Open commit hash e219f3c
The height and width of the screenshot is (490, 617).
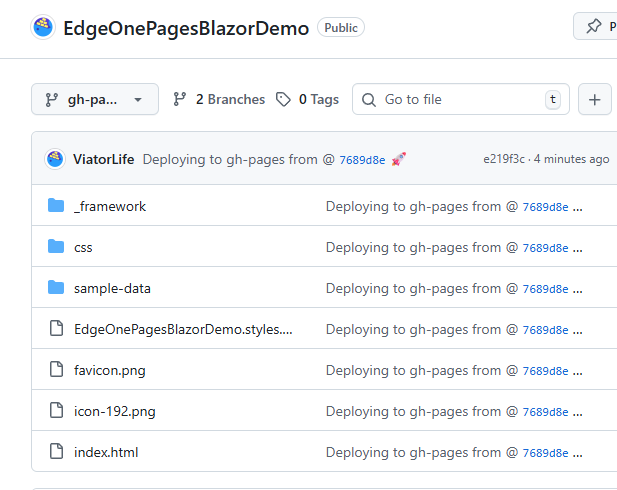(x=504, y=159)
